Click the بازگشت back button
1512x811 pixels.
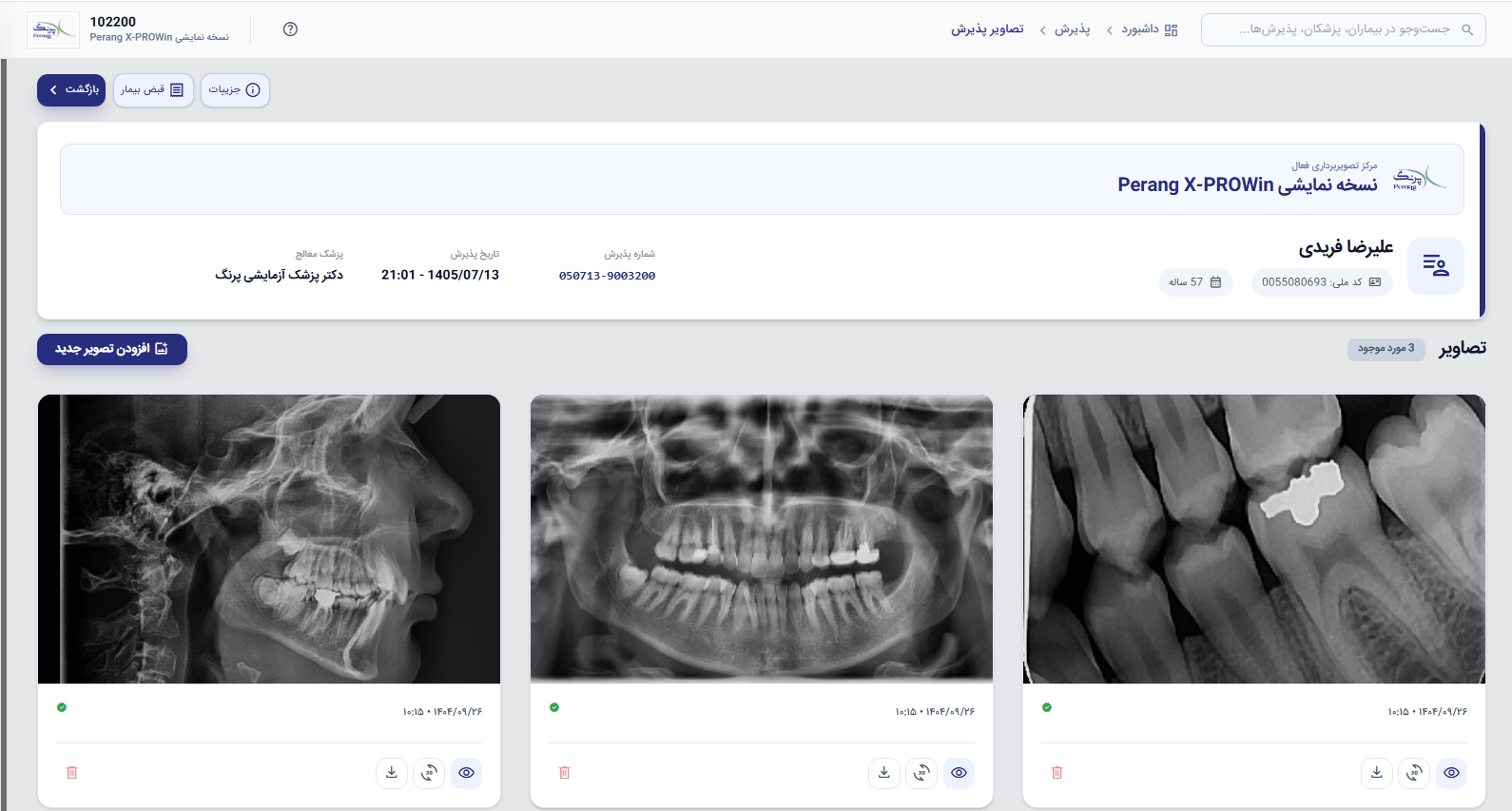71,89
